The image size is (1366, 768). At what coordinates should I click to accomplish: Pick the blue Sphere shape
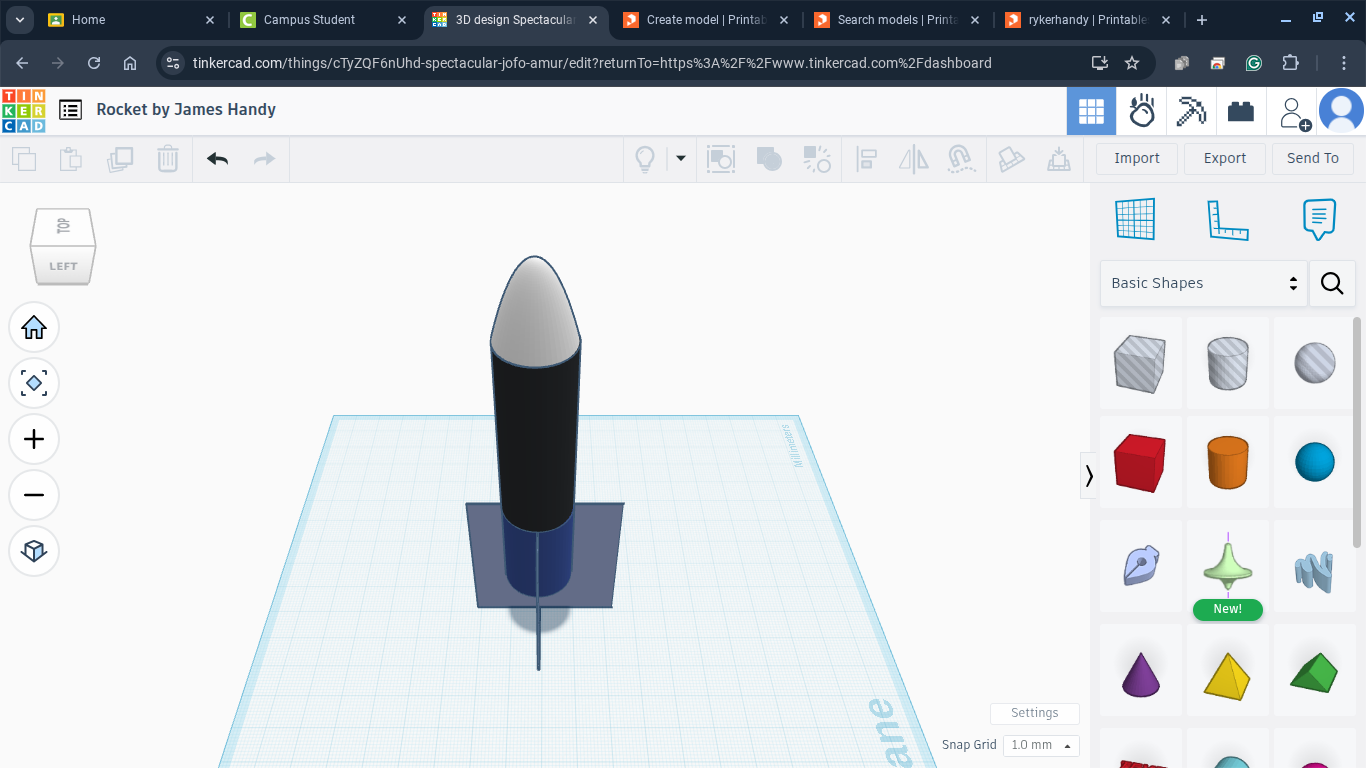point(1315,462)
